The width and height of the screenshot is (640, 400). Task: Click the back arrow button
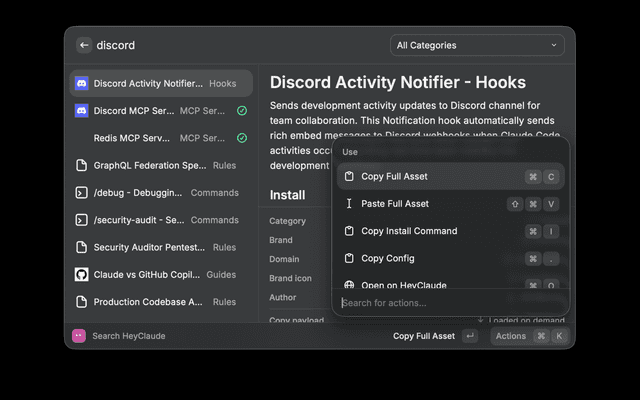pos(84,45)
